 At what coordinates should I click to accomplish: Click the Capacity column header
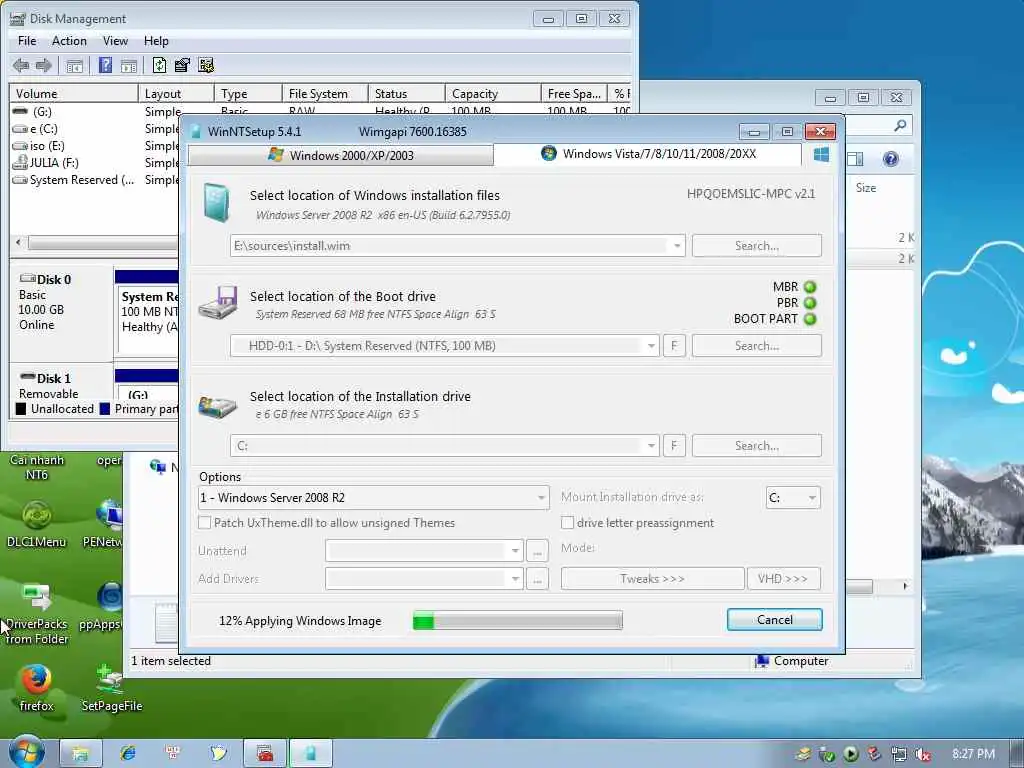point(492,94)
